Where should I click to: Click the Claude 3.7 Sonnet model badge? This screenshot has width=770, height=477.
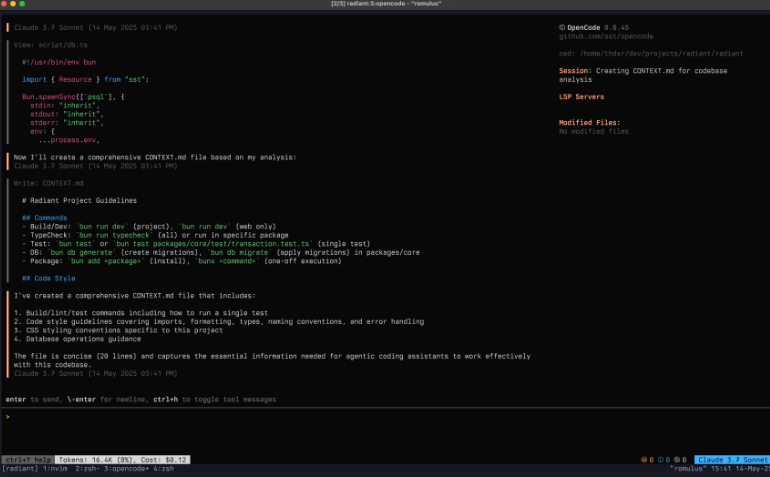732,460
